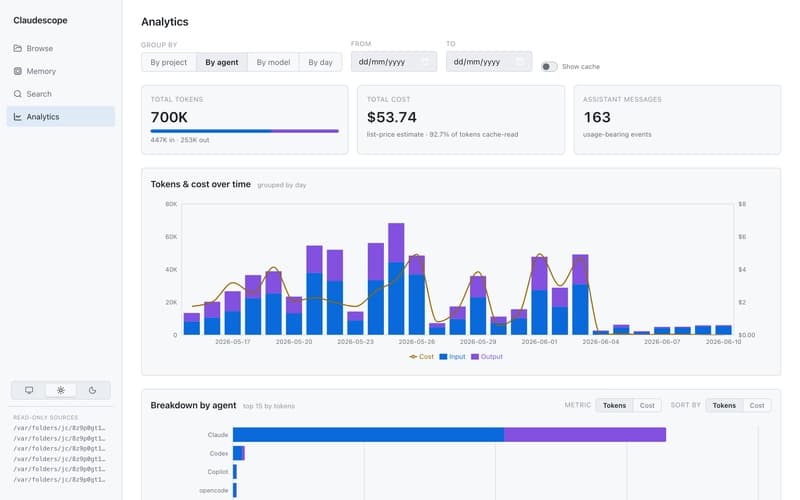Screen dimensions: 800x500
Task: Click the first read-only source path
Action: tap(59, 428)
